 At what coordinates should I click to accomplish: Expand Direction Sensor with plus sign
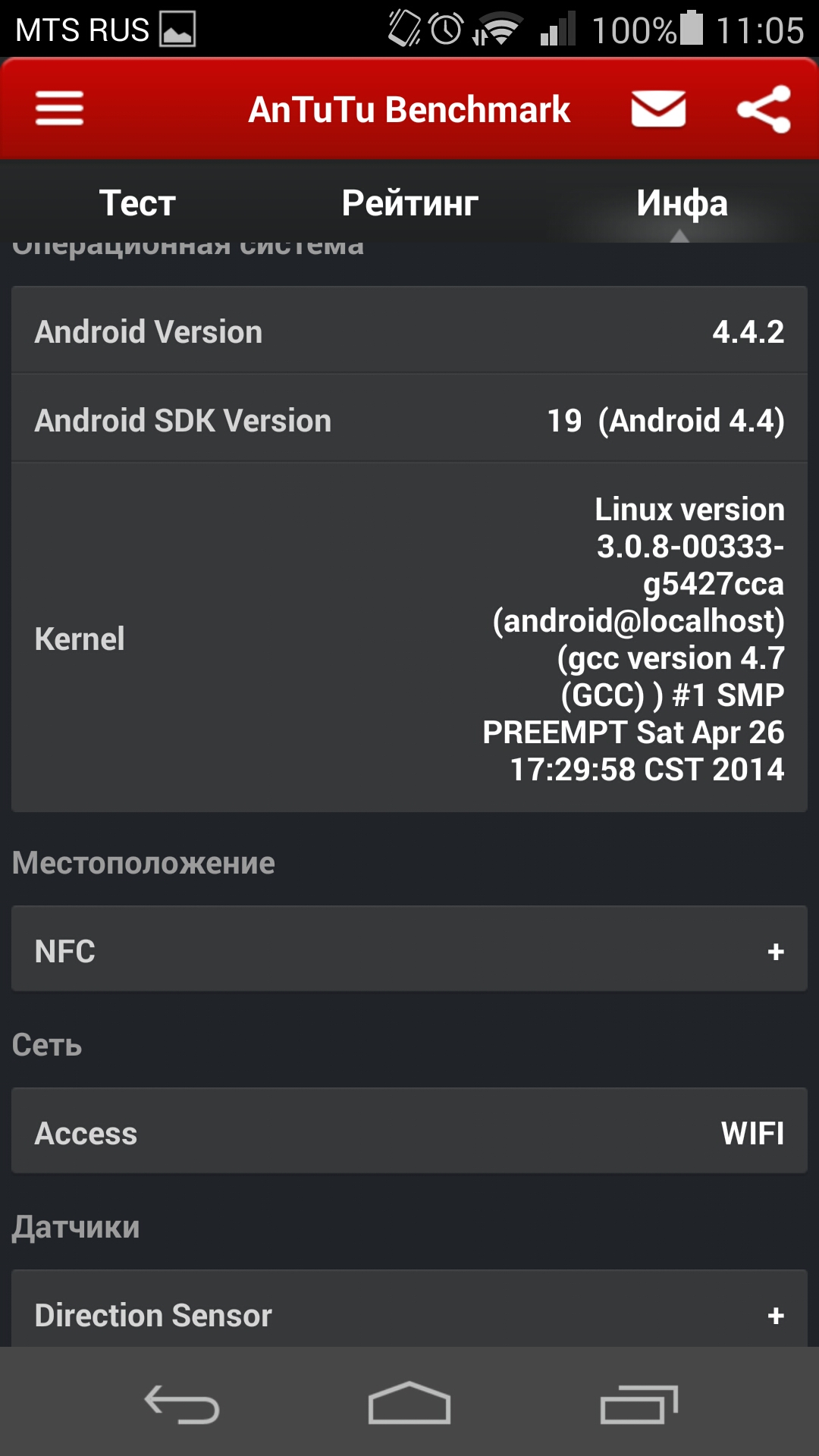pyautogui.click(x=775, y=1316)
